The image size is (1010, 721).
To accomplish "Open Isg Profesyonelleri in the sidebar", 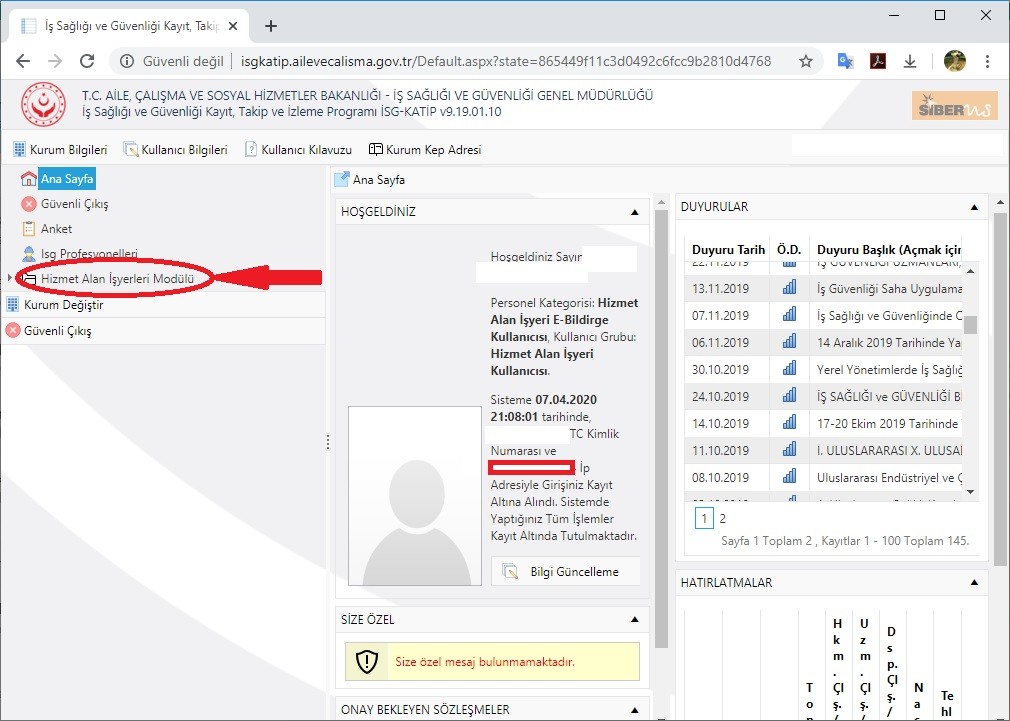I will 89,254.
